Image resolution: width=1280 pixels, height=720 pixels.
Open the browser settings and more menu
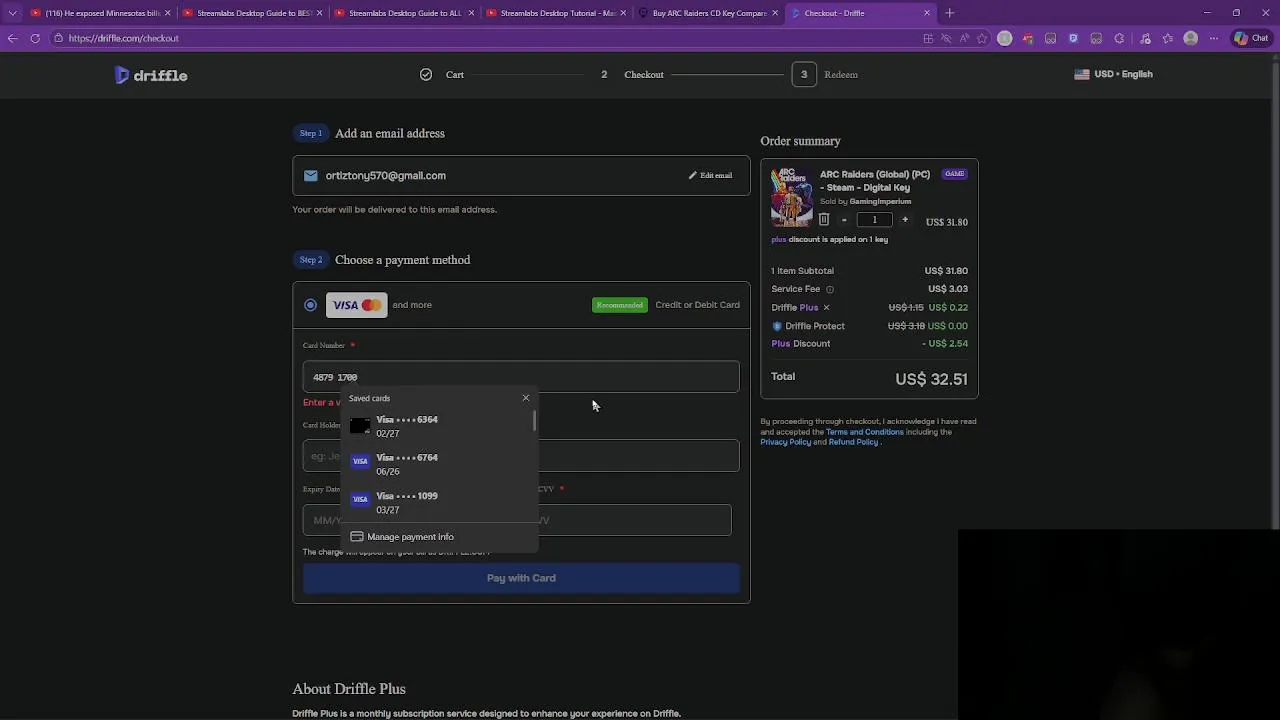(1214, 38)
